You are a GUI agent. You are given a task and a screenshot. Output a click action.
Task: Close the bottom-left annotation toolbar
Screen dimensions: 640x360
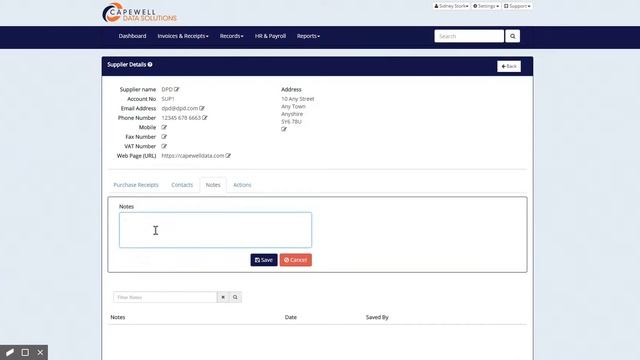point(40,352)
